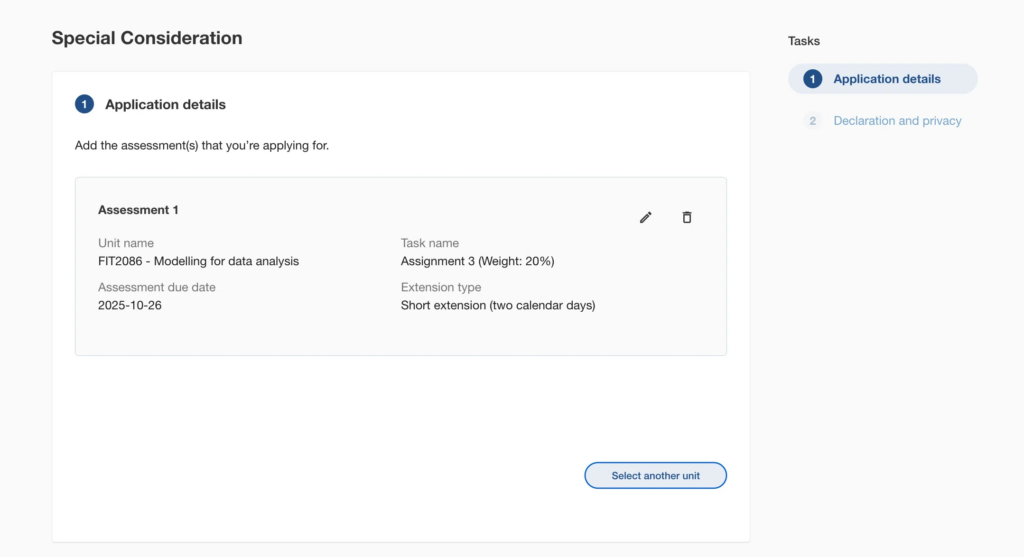
Task: Open Application details in the Tasks list
Action: click(x=886, y=79)
